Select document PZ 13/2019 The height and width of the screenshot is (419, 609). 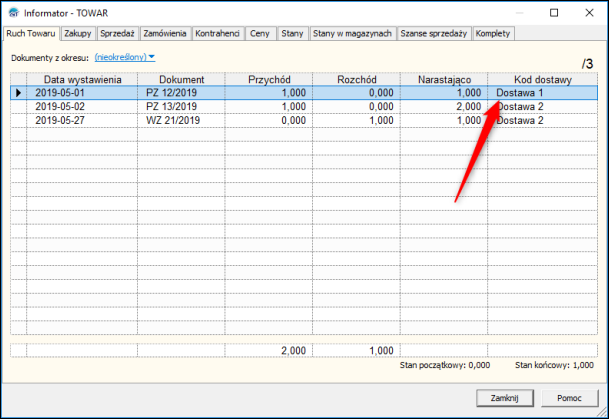coord(181,107)
